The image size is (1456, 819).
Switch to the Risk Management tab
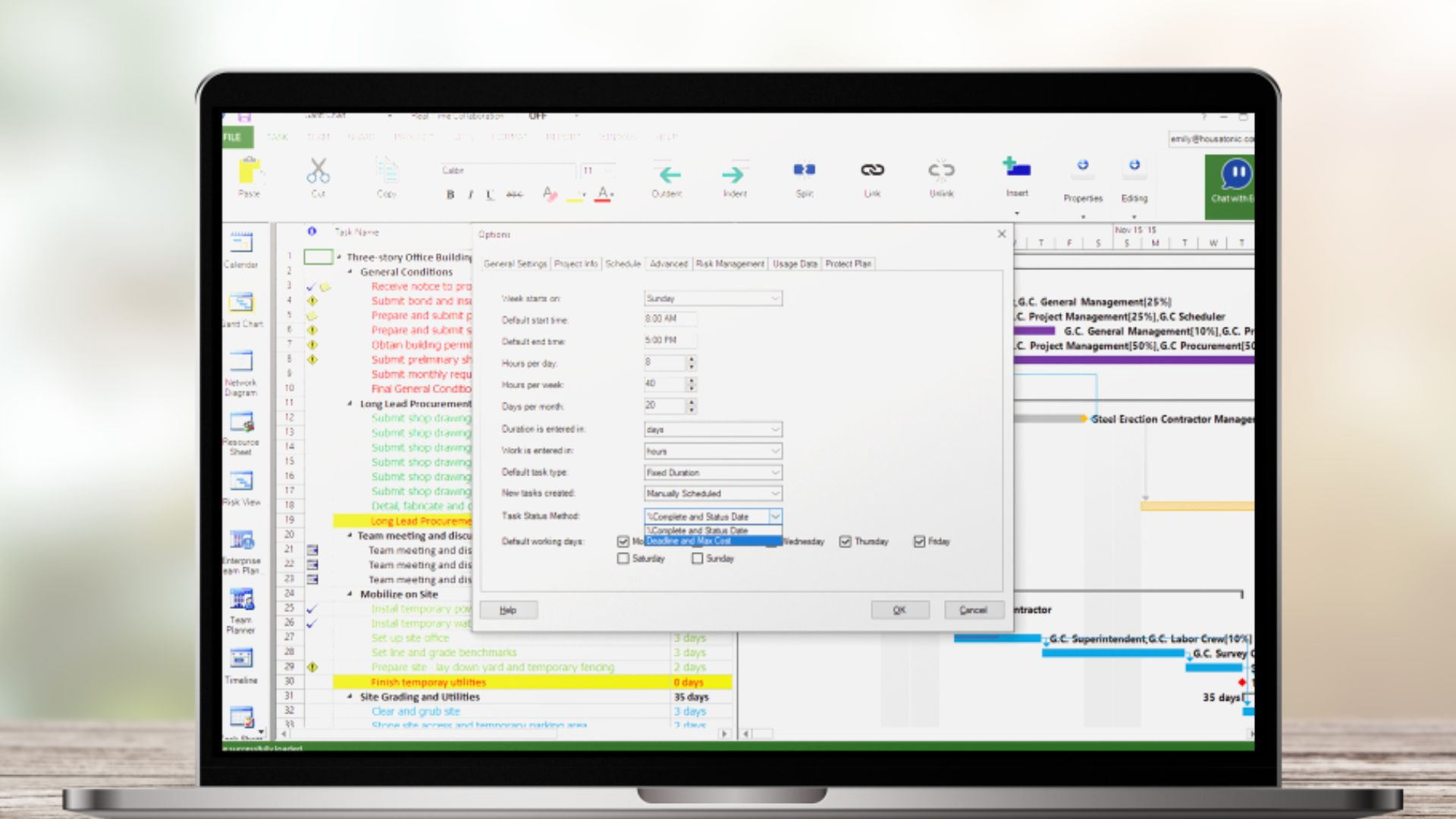pyautogui.click(x=729, y=264)
